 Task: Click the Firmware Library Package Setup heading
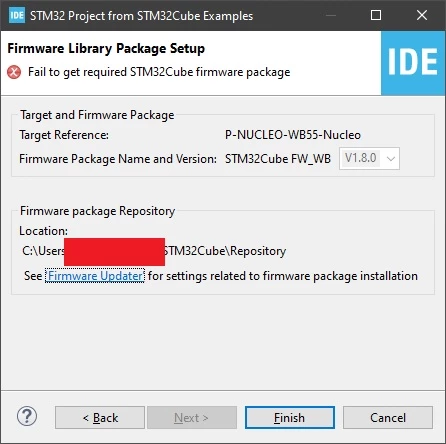[x=106, y=49]
